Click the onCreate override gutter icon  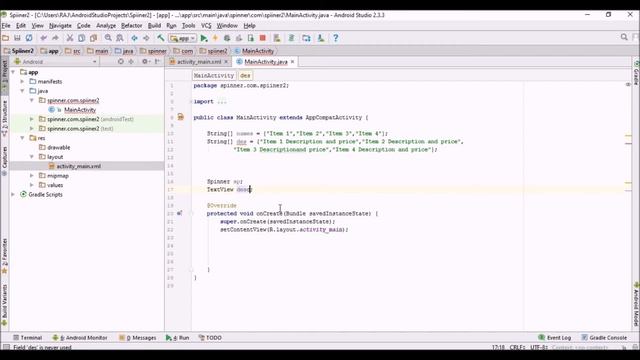tap(180, 213)
